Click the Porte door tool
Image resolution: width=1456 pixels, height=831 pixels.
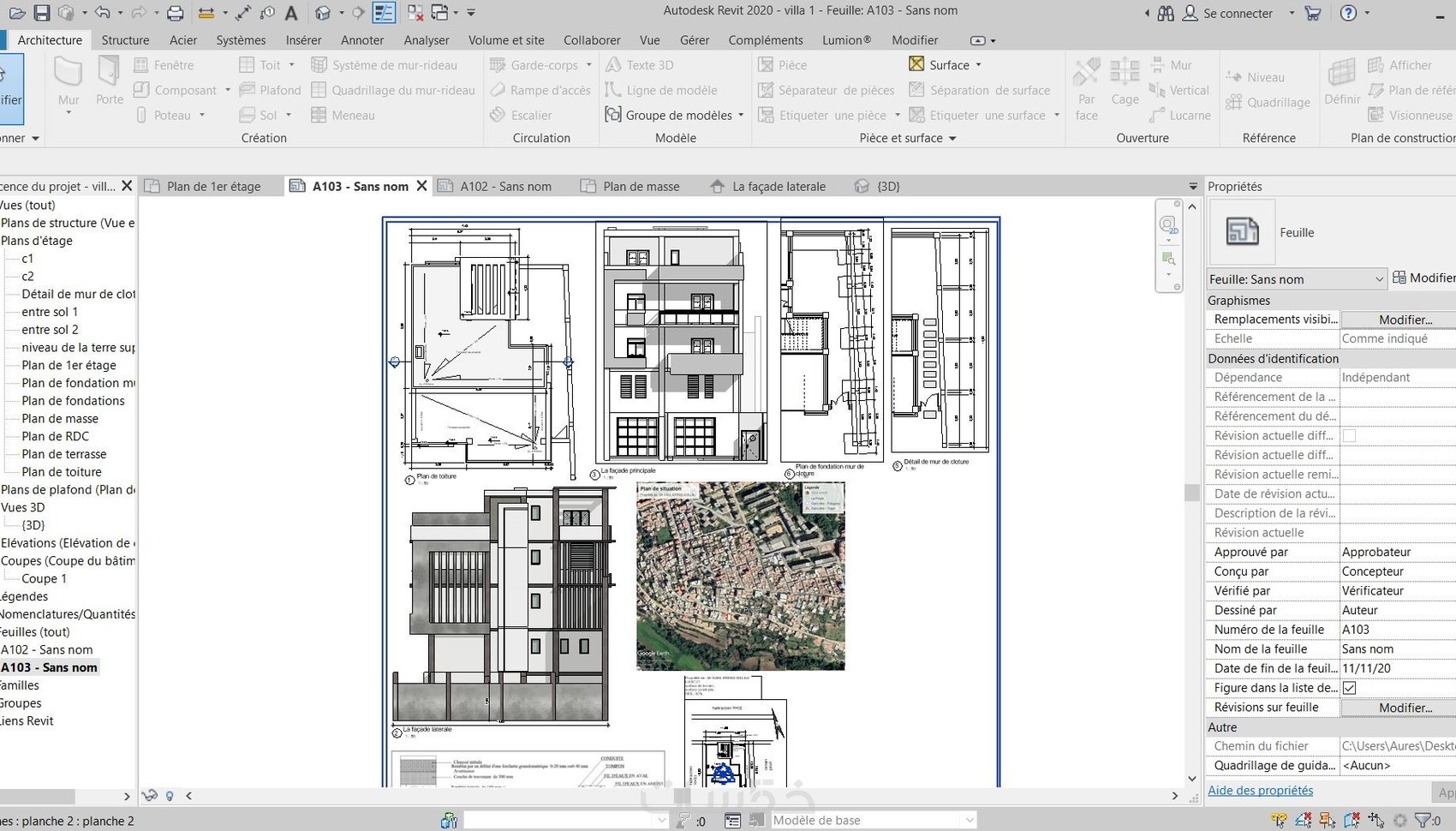[x=109, y=81]
